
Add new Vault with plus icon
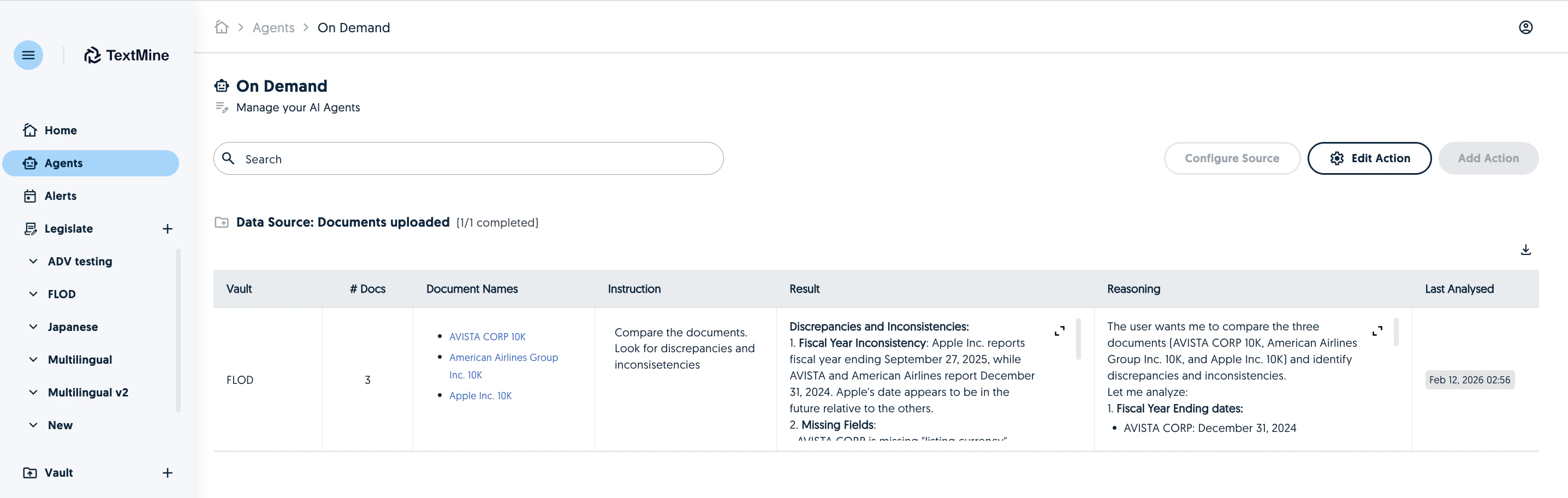pos(168,473)
